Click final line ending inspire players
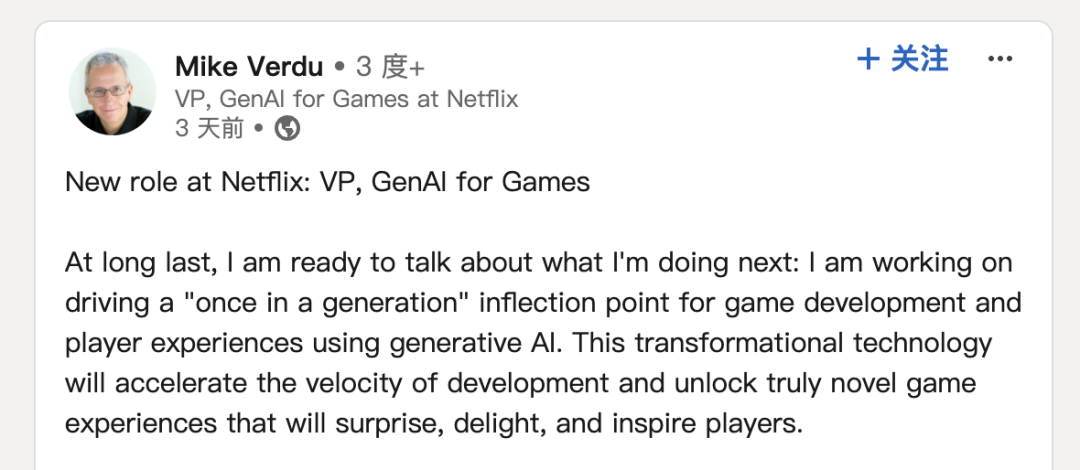The width and height of the screenshot is (1080, 470). click(434, 423)
